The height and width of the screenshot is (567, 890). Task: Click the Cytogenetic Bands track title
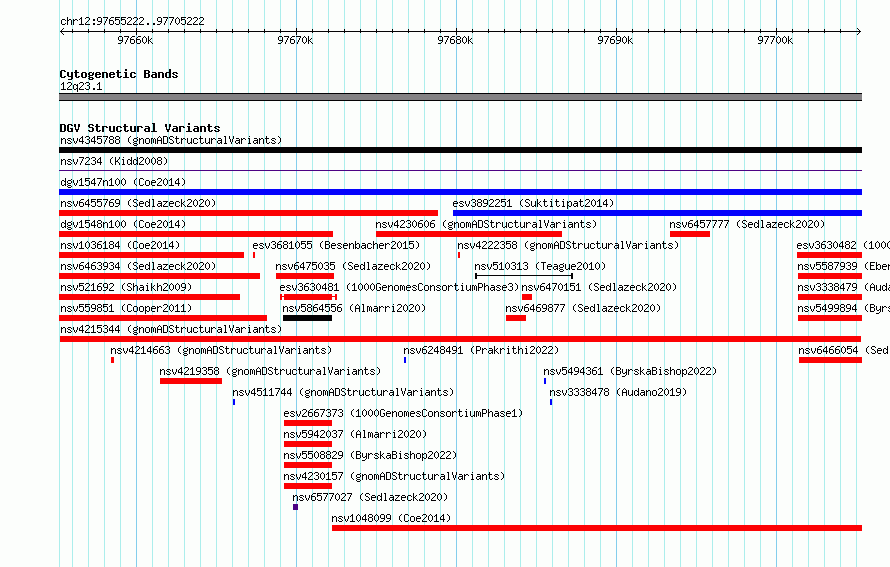pos(119,74)
